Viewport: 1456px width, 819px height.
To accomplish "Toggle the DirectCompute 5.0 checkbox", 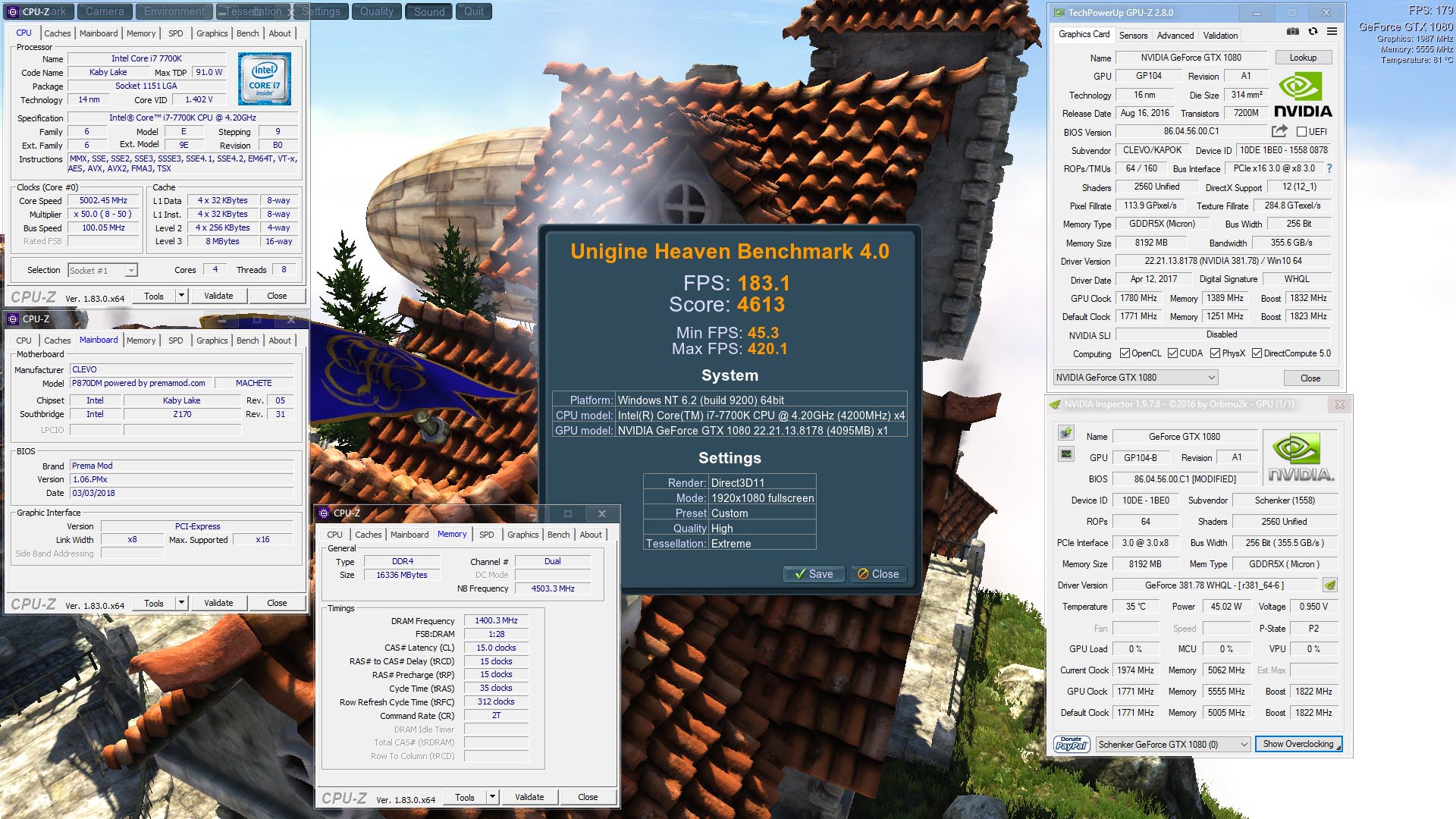I will [1257, 353].
